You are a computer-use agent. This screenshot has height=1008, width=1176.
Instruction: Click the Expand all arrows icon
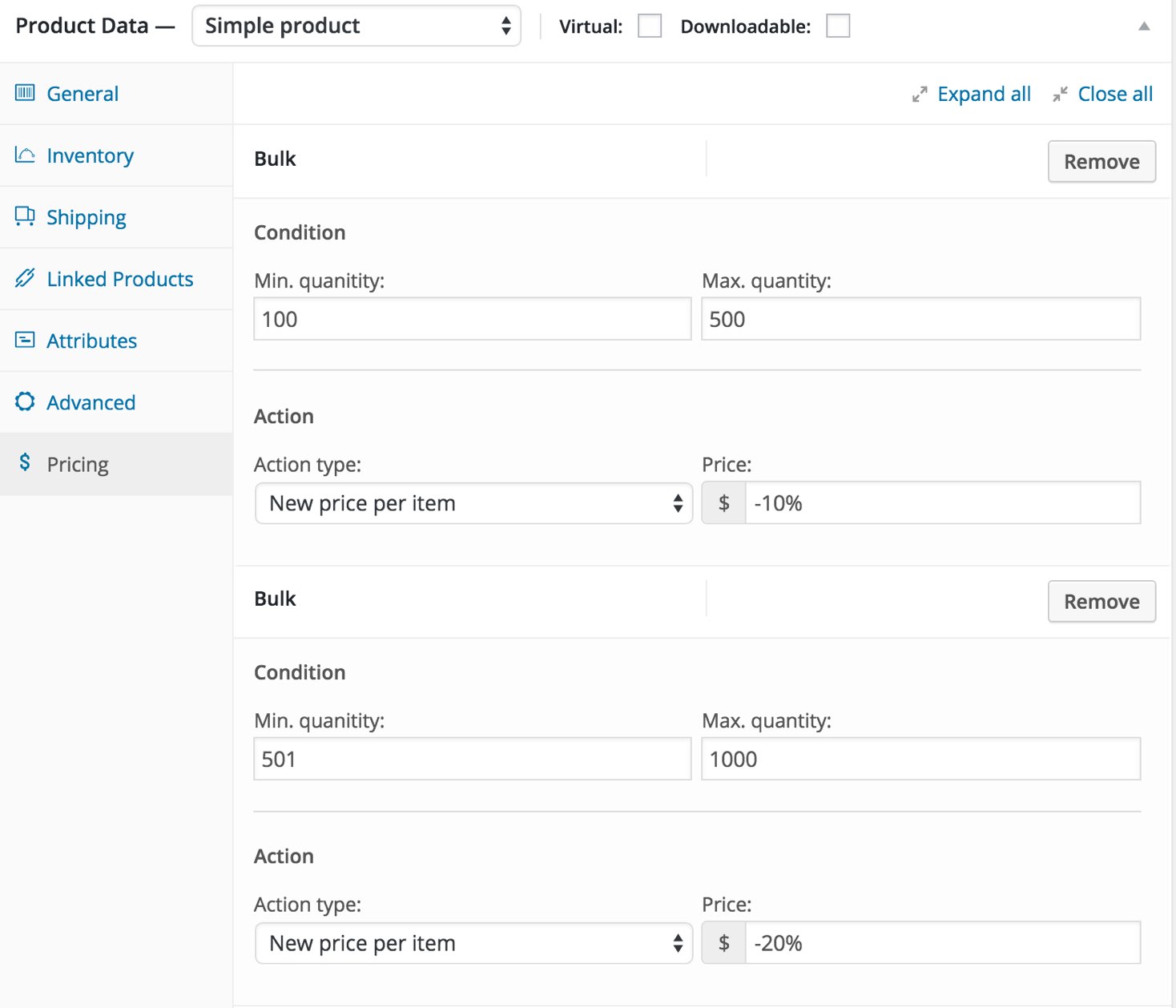click(920, 95)
